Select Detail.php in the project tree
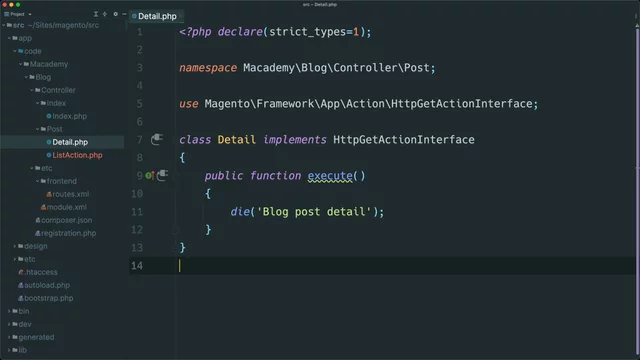Viewport: 640px width, 360px height. (x=70, y=142)
